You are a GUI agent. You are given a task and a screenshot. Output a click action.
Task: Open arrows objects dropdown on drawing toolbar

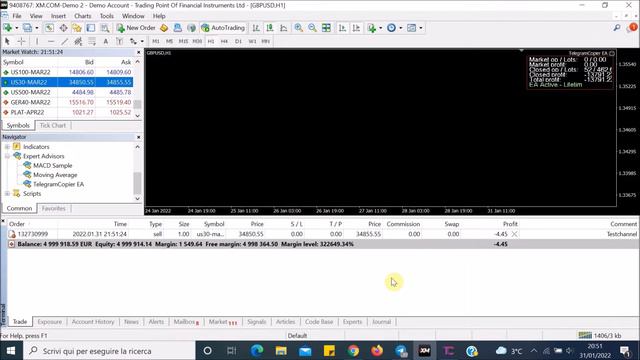coord(142,42)
